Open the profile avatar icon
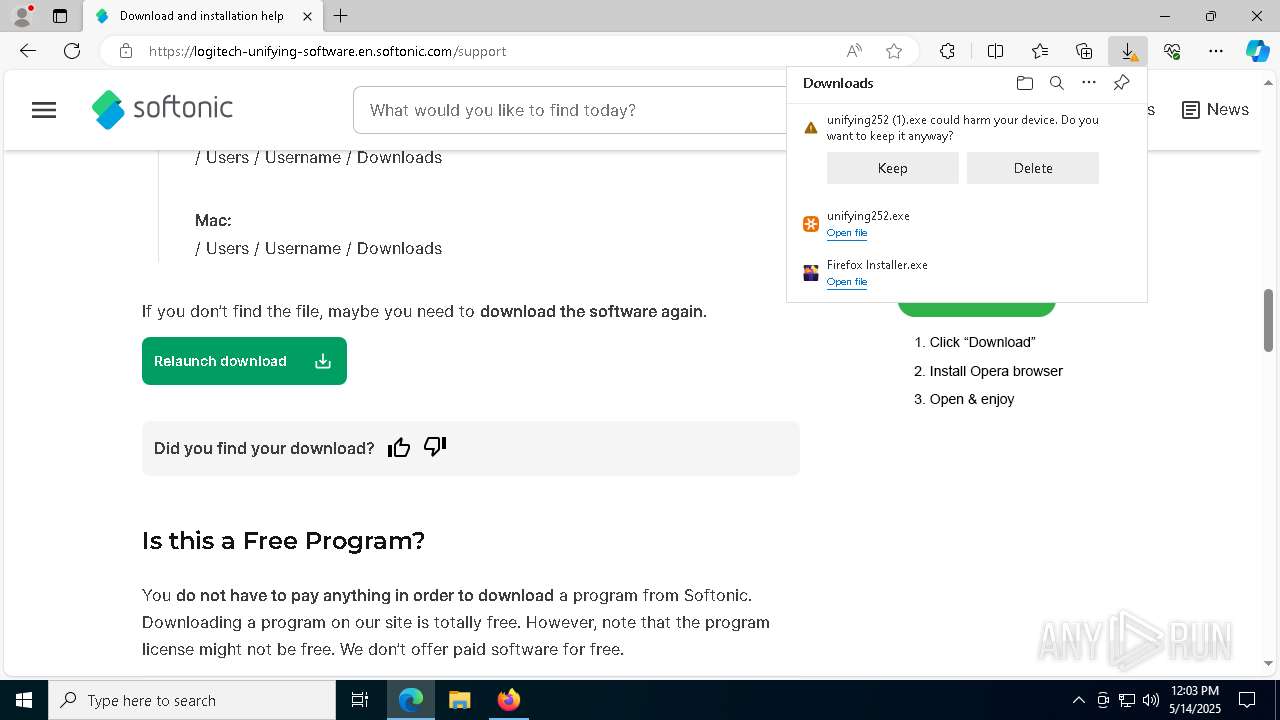The height and width of the screenshot is (720, 1280). pos(22,16)
